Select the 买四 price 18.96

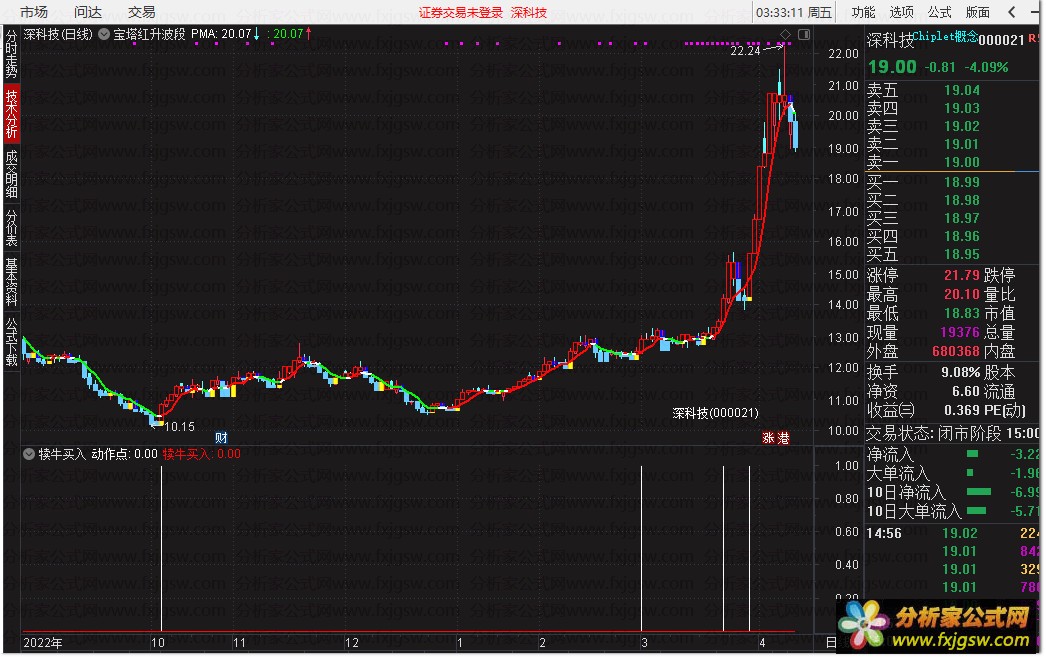click(961, 236)
